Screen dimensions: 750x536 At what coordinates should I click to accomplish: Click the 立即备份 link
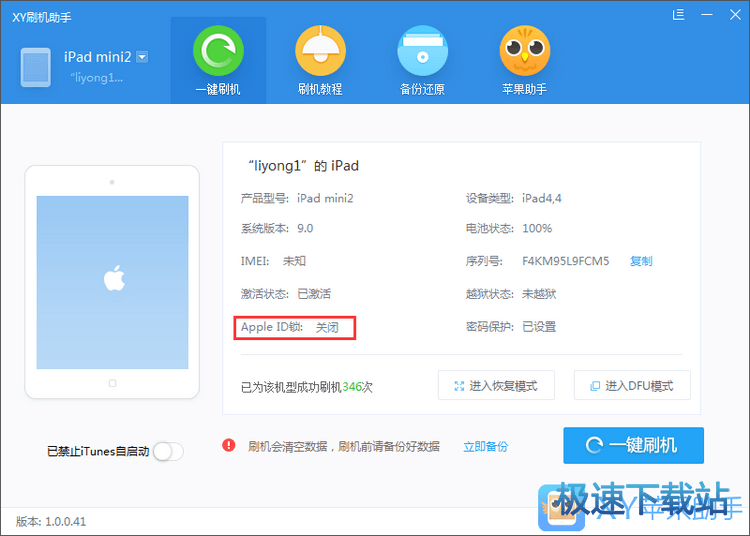(485, 447)
